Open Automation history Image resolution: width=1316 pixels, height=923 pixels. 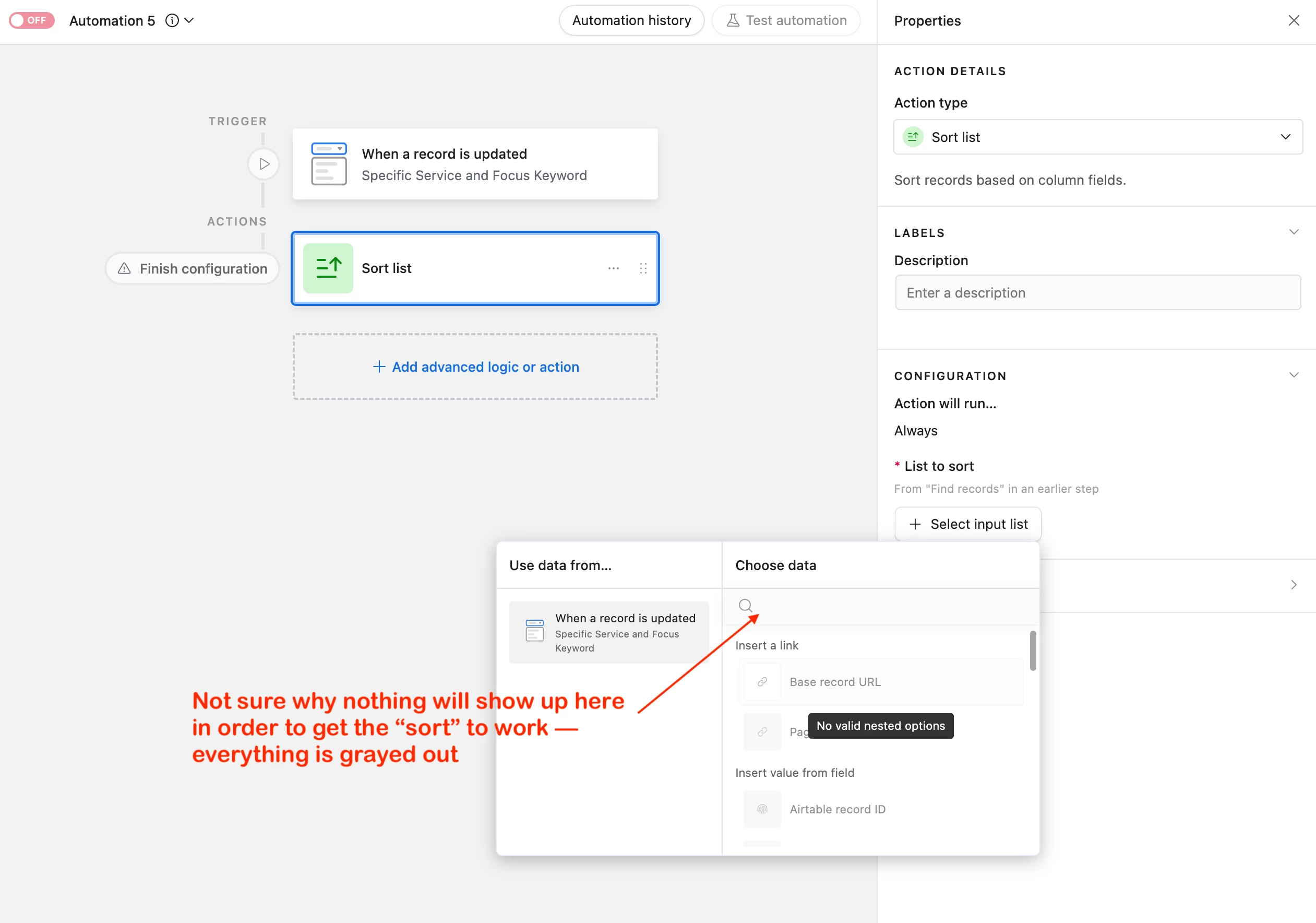tap(631, 21)
